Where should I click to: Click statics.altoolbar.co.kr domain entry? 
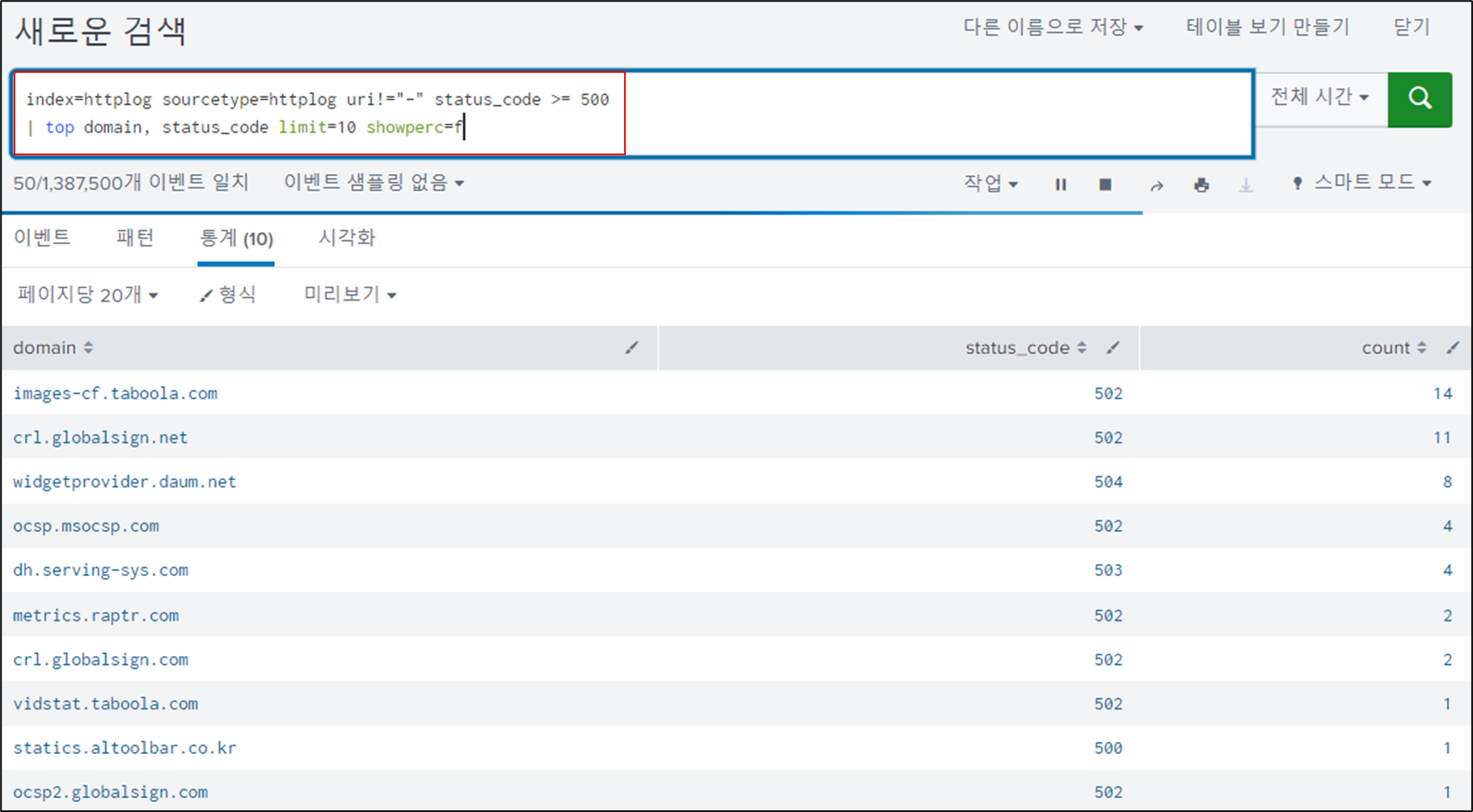[x=125, y=748]
